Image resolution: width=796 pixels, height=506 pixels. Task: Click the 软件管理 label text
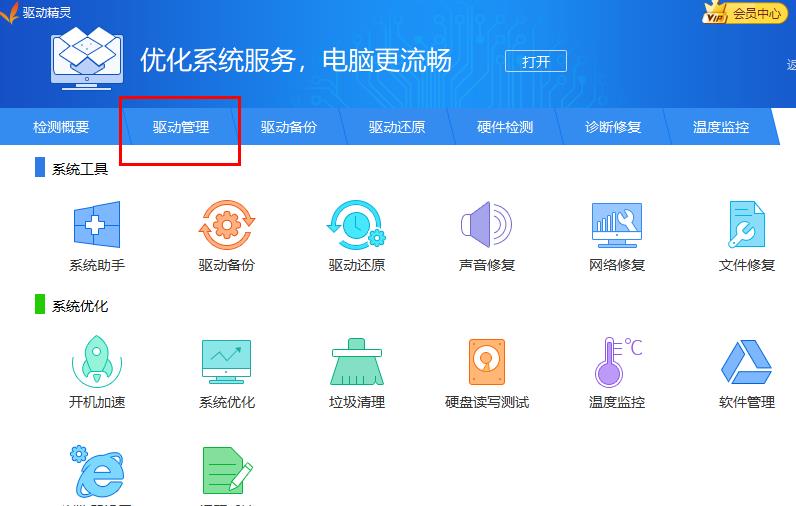[747, 402]
